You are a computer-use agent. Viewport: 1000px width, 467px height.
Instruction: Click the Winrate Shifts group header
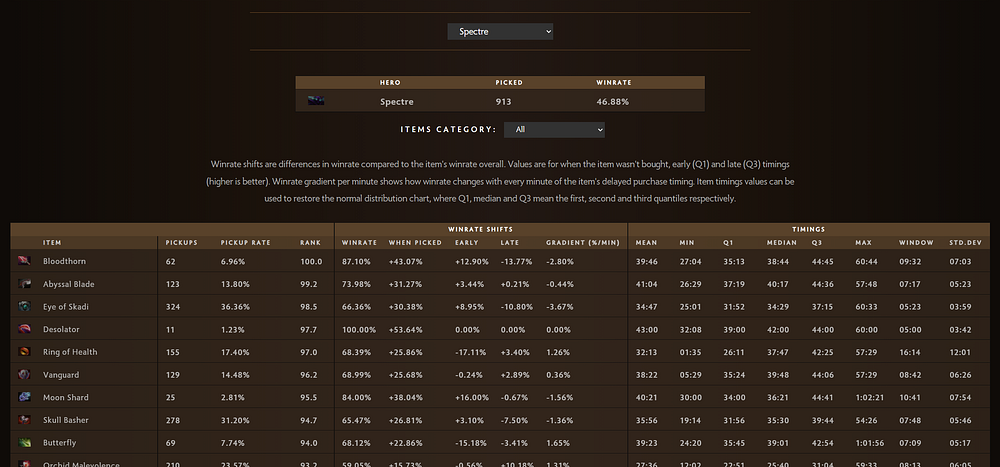pyautogui.click(x=480, y=229)
